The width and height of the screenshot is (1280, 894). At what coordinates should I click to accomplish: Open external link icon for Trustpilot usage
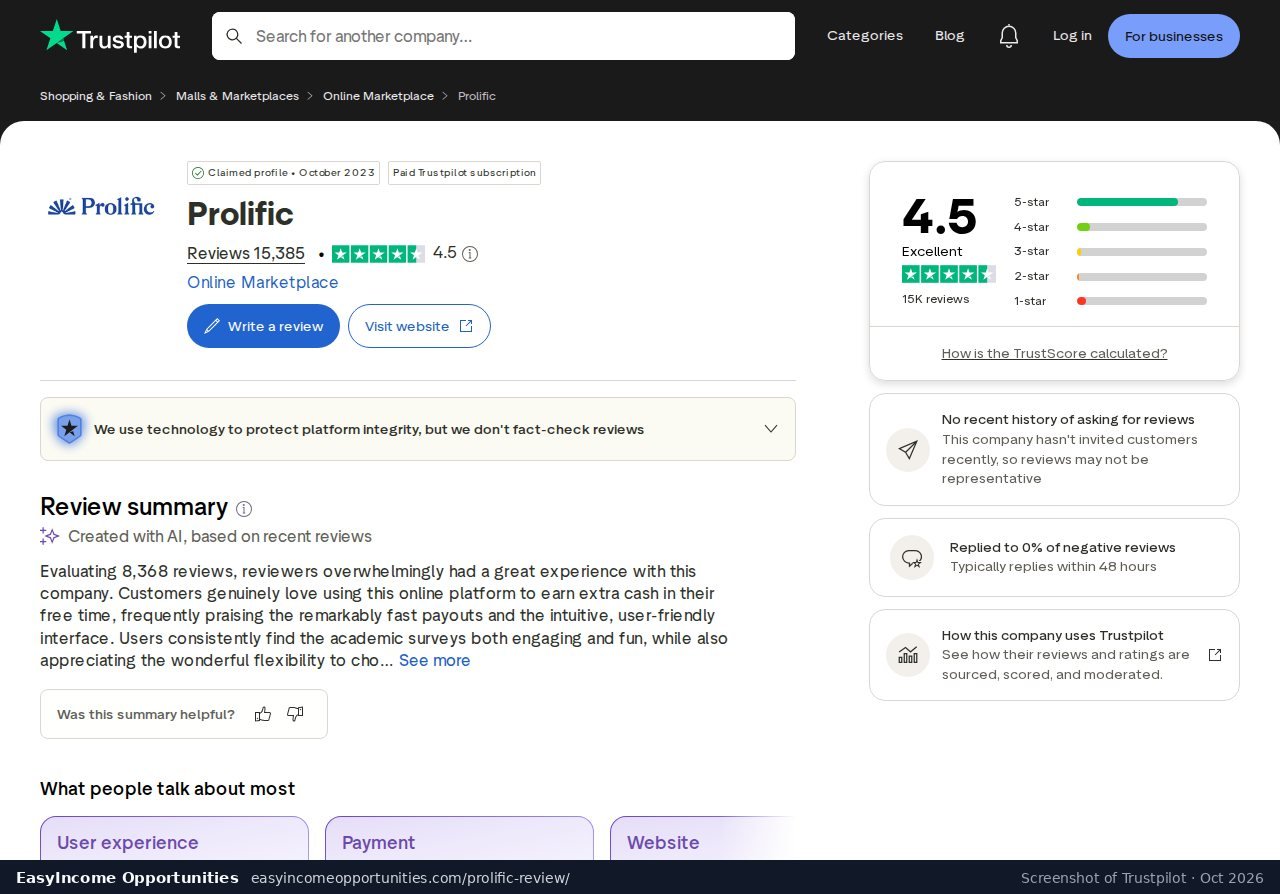pos(1215,655)
